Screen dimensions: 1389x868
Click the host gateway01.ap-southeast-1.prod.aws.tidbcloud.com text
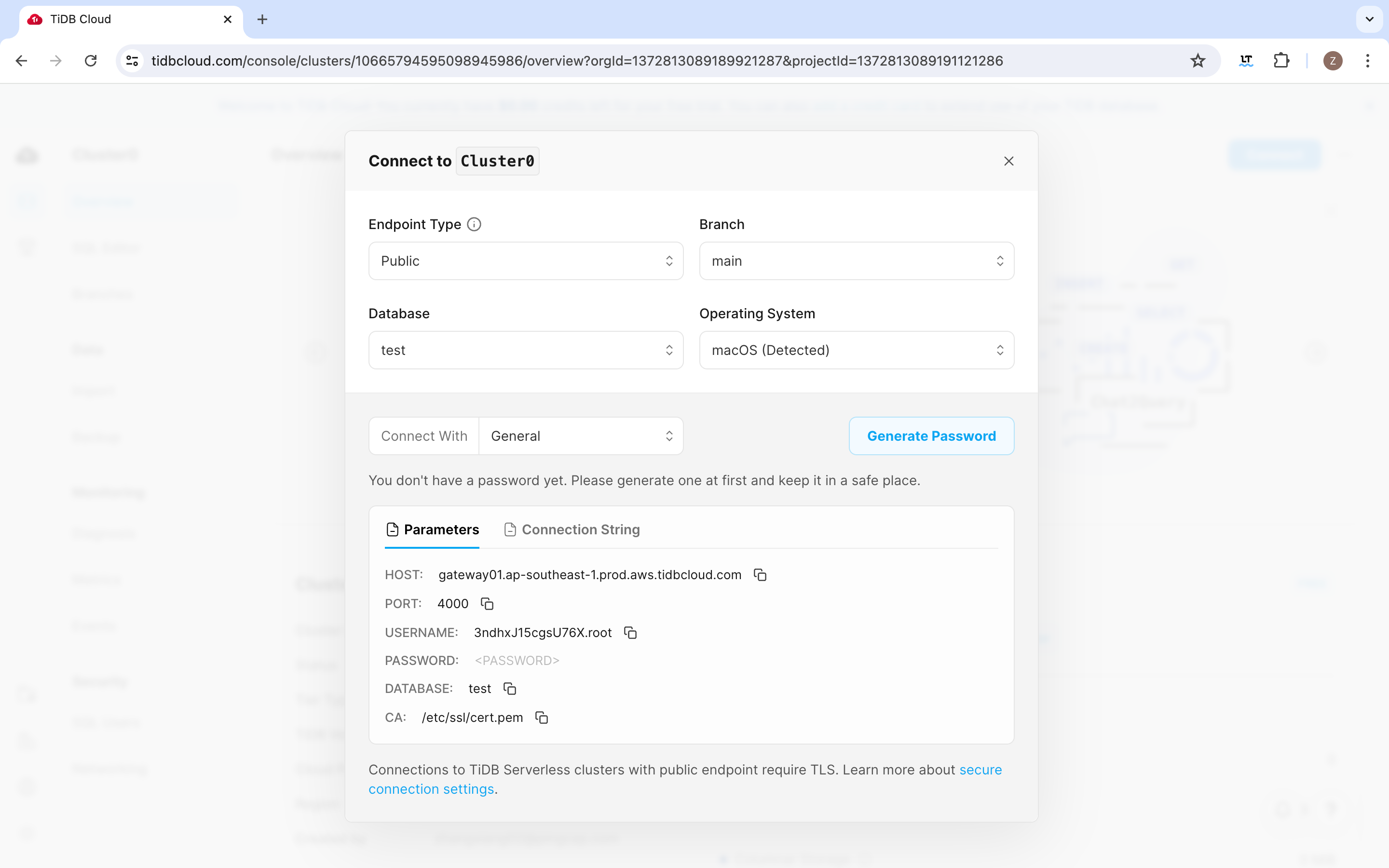pos(589,575)
